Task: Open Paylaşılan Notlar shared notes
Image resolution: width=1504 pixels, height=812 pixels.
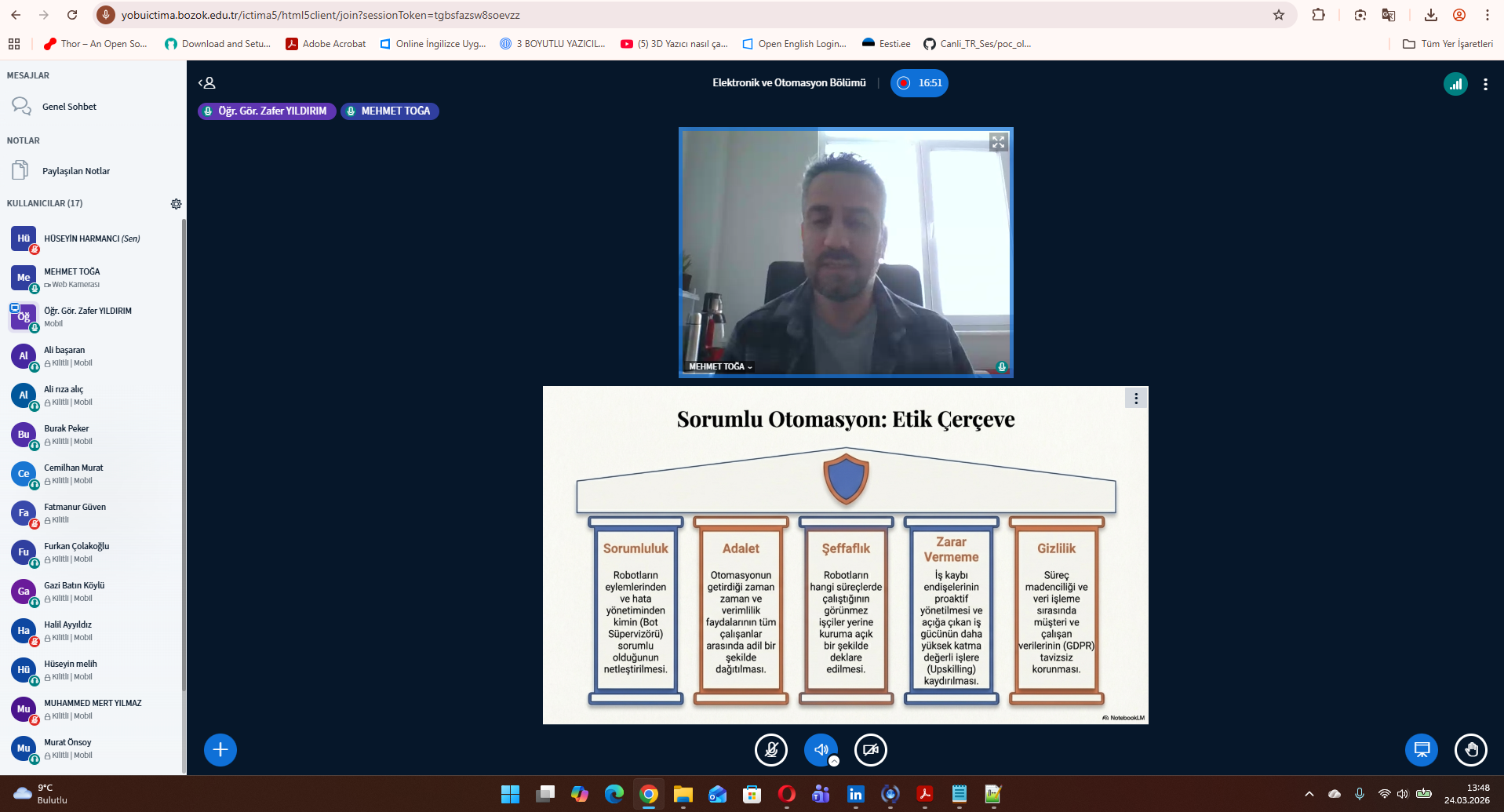Action: 75,171
